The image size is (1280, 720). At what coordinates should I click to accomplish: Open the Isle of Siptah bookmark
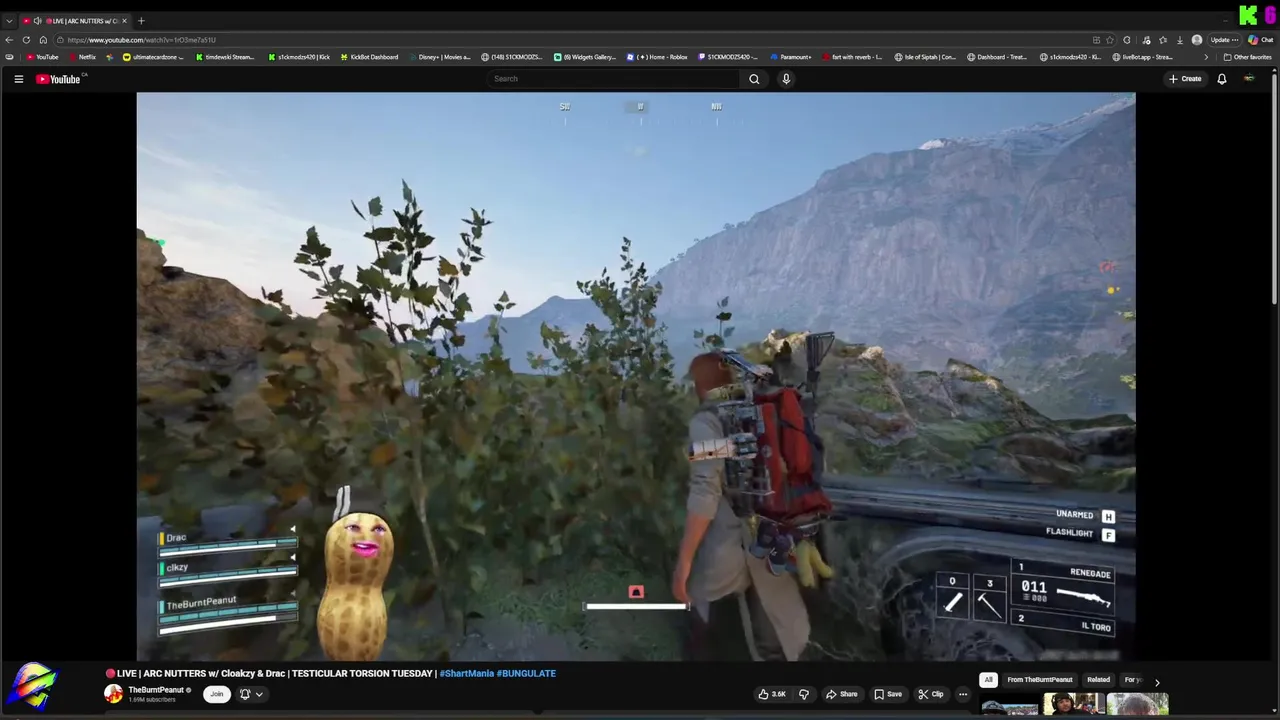tap(925, 57)
